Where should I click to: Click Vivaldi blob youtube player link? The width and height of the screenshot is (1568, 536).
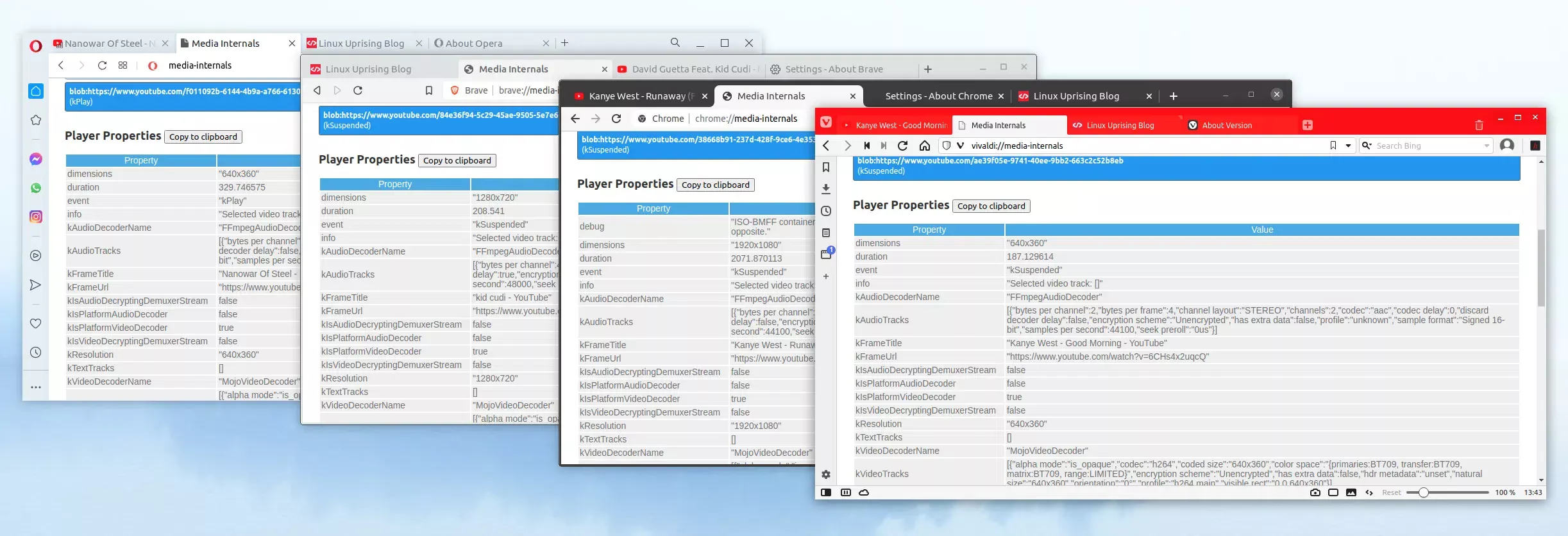[990, 161]
